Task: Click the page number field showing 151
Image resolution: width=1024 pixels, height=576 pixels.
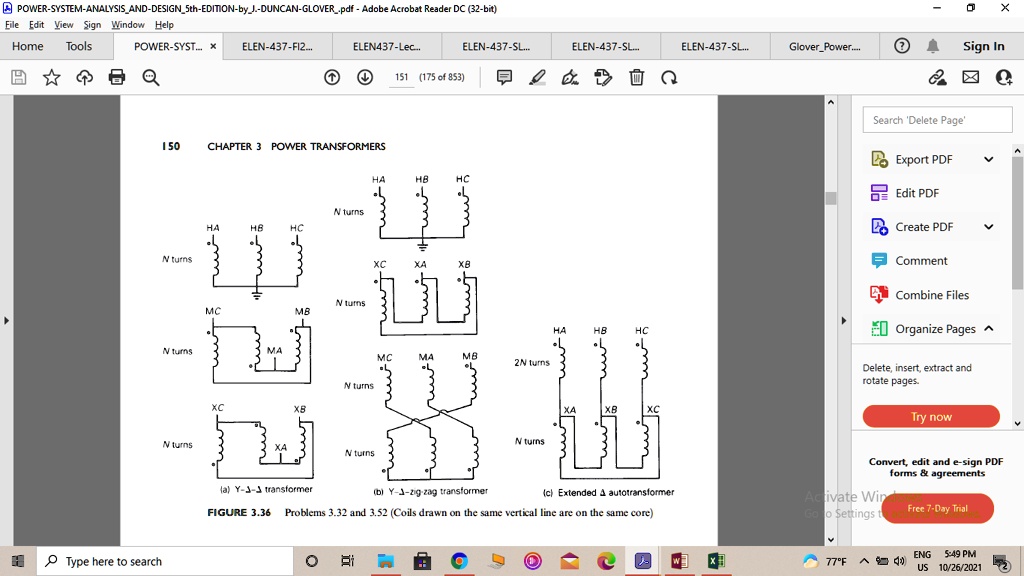Action: [x=401, y=77]
